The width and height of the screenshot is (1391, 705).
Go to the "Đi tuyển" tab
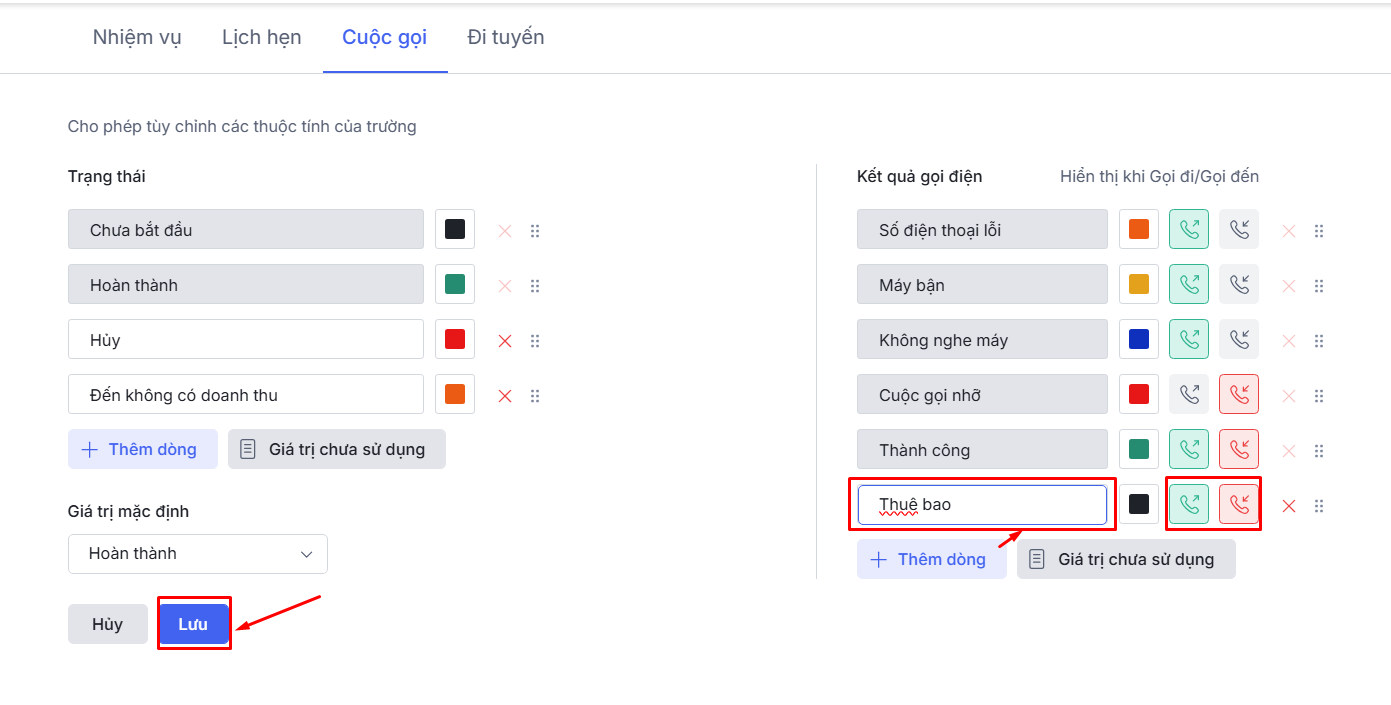click(x=506, y=37)
